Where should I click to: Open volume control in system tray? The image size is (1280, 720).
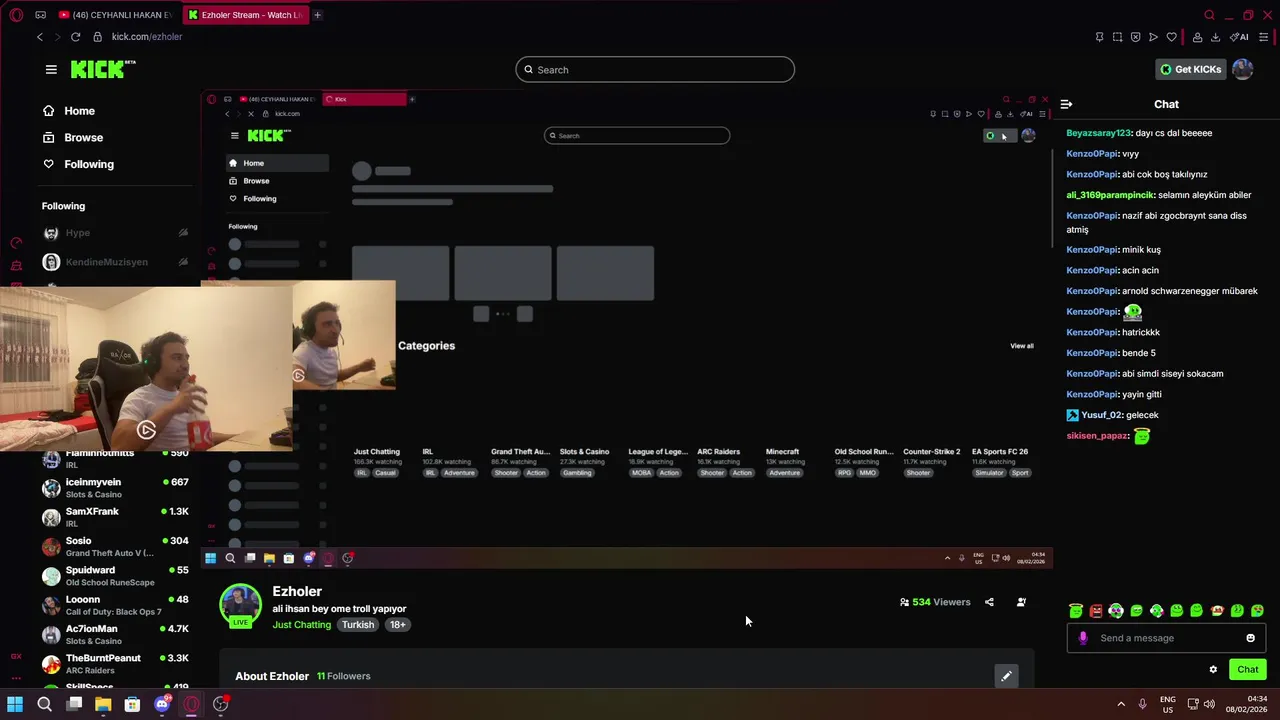point(1209,704)
